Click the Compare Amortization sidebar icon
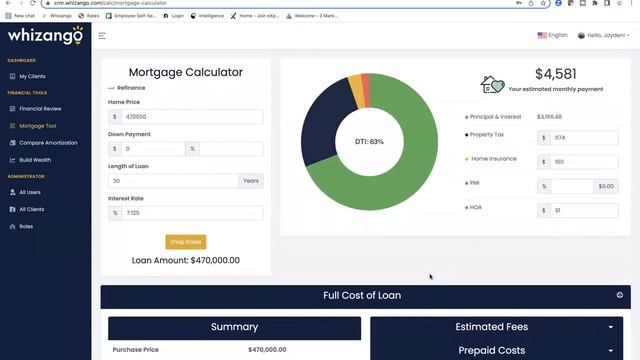The image size is (640, 360). coord(12,143)
